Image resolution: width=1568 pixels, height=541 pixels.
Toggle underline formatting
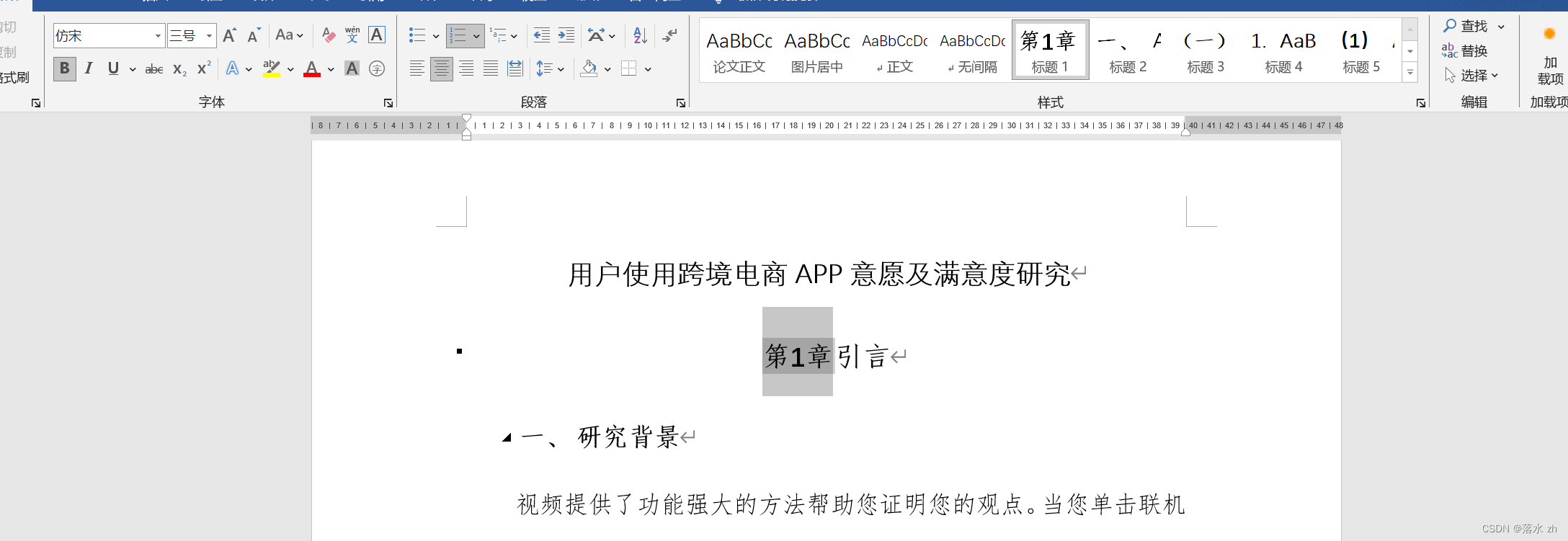tap(113, 69)
